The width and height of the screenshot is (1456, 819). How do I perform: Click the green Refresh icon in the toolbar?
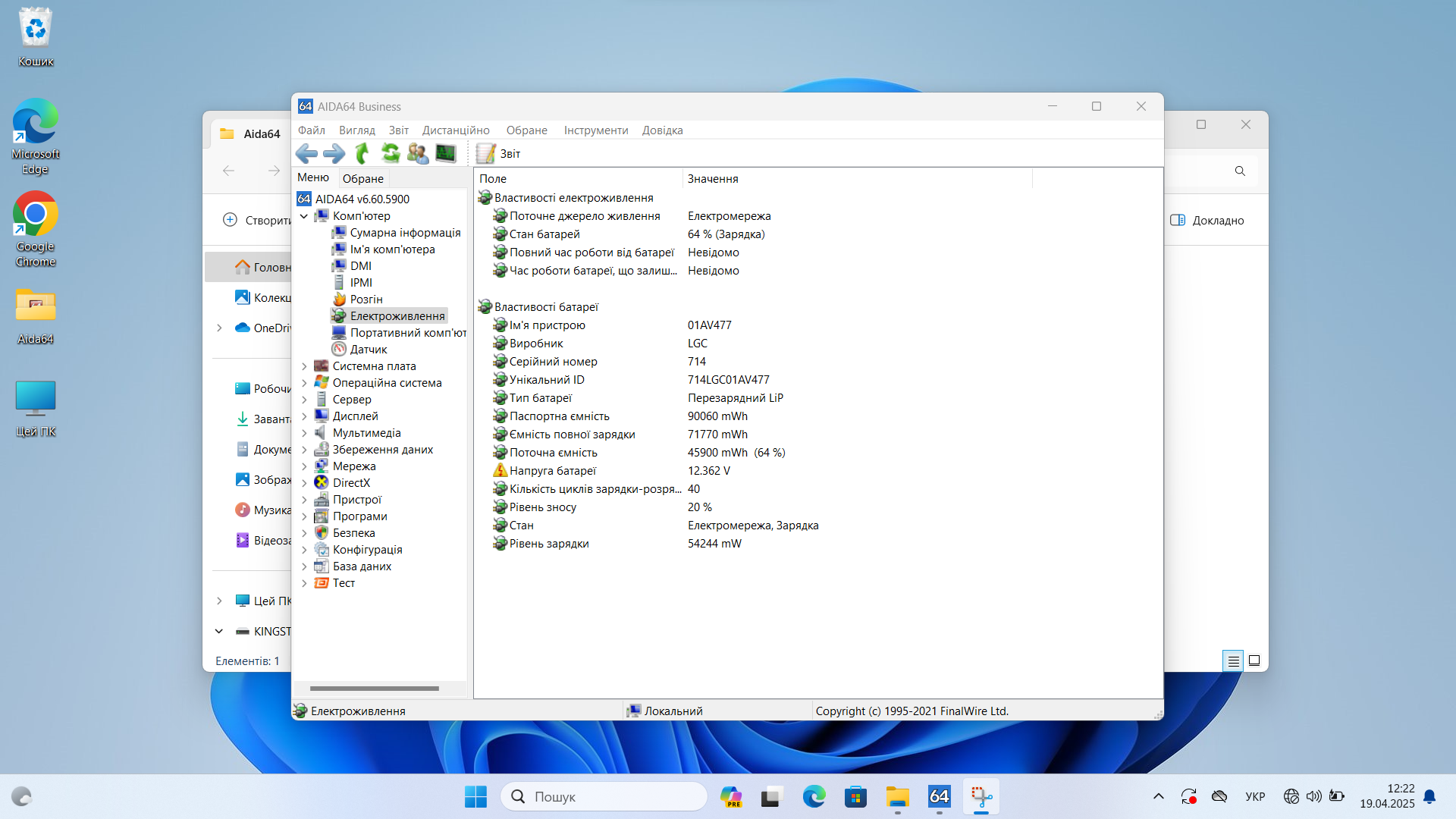391,154
